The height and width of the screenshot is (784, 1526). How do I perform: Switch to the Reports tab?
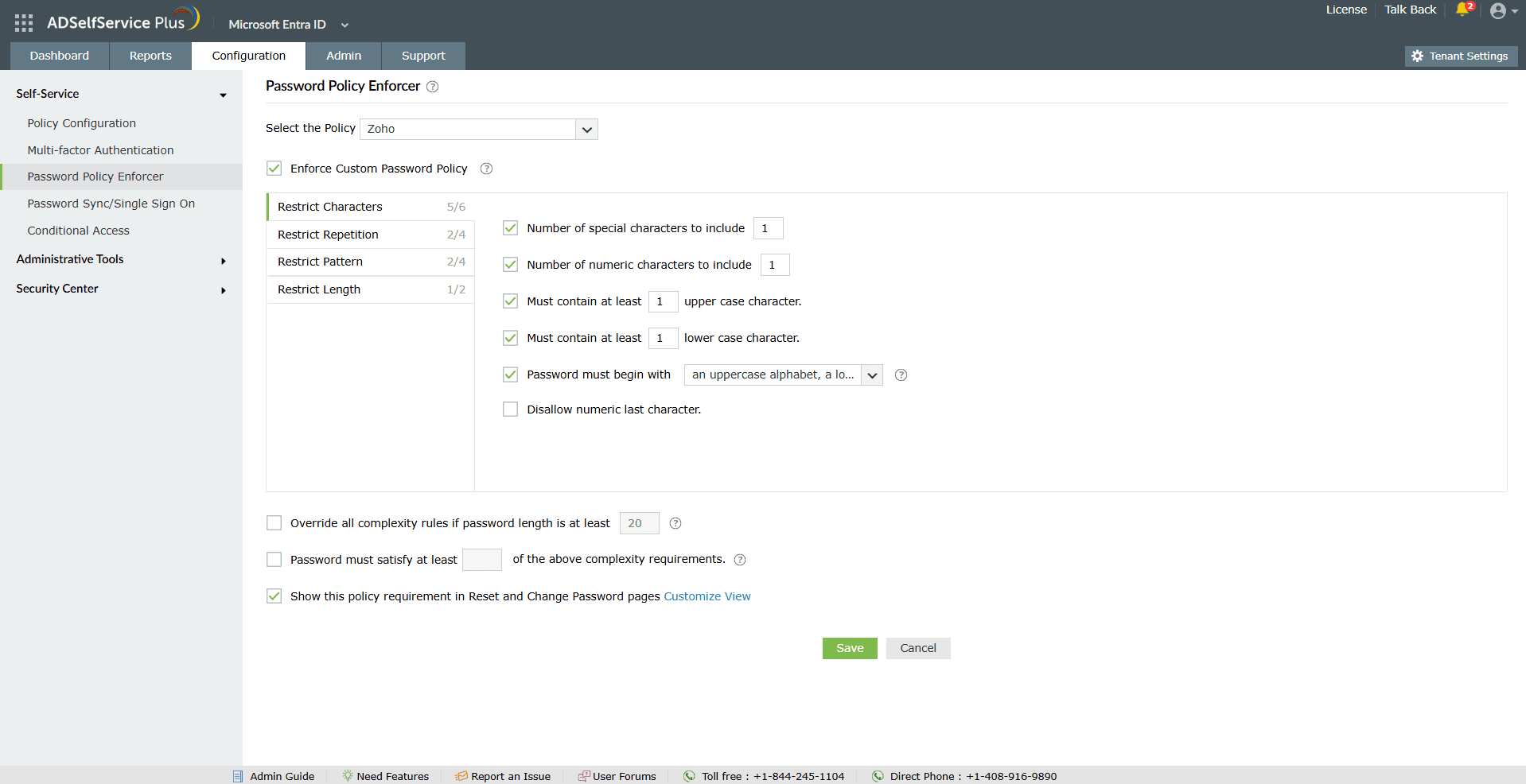click(x=150, y=56)
